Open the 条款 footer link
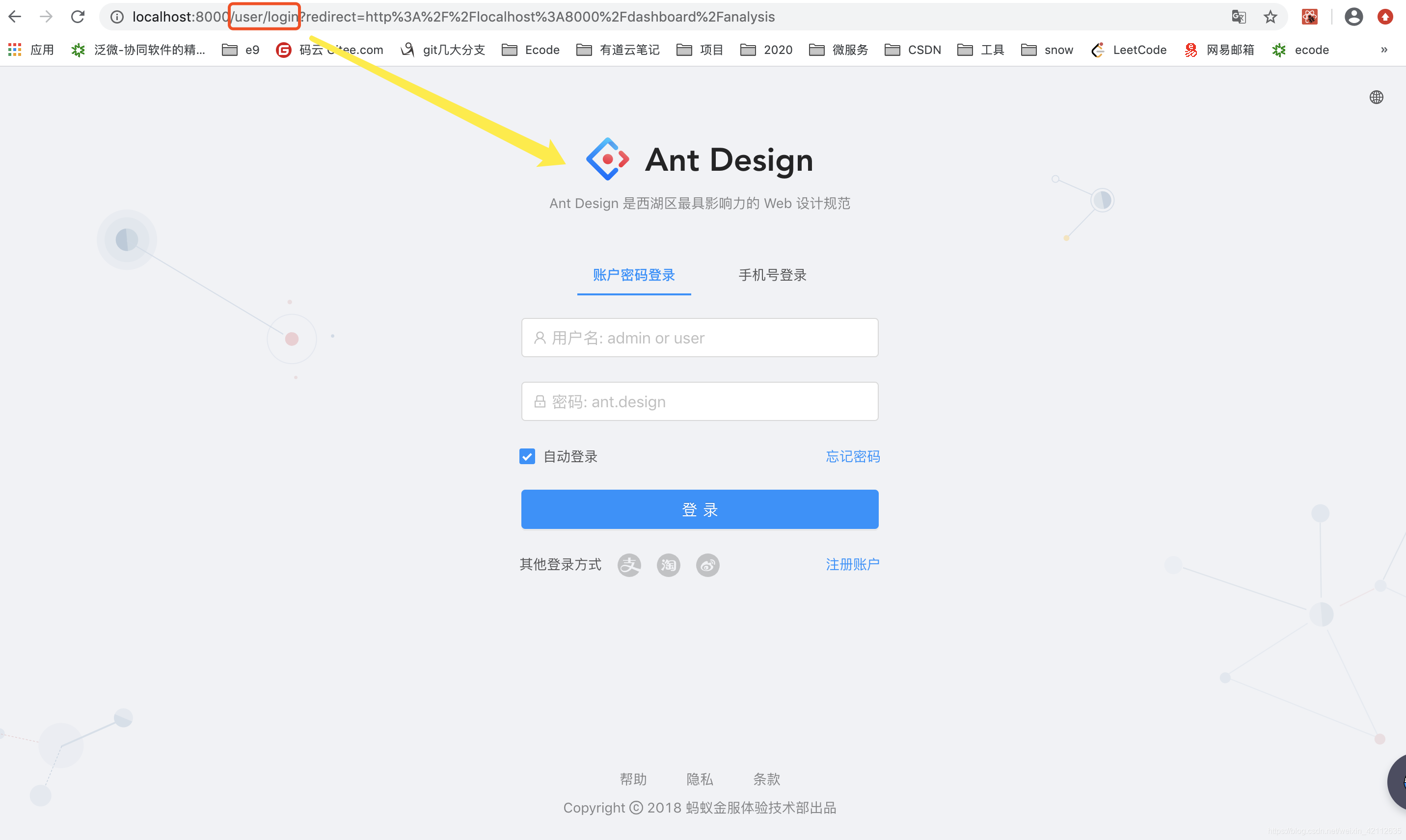Screen dimensions: 1406x840 coord(767,780)
